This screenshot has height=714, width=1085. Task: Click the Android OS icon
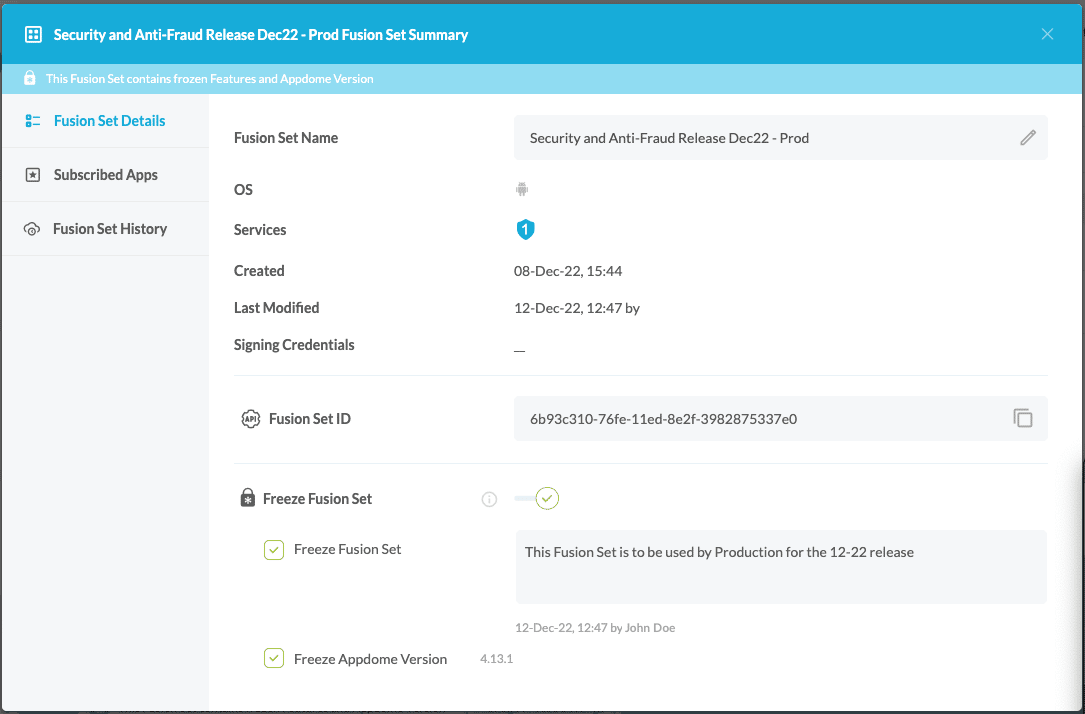(x=521, y=188)
